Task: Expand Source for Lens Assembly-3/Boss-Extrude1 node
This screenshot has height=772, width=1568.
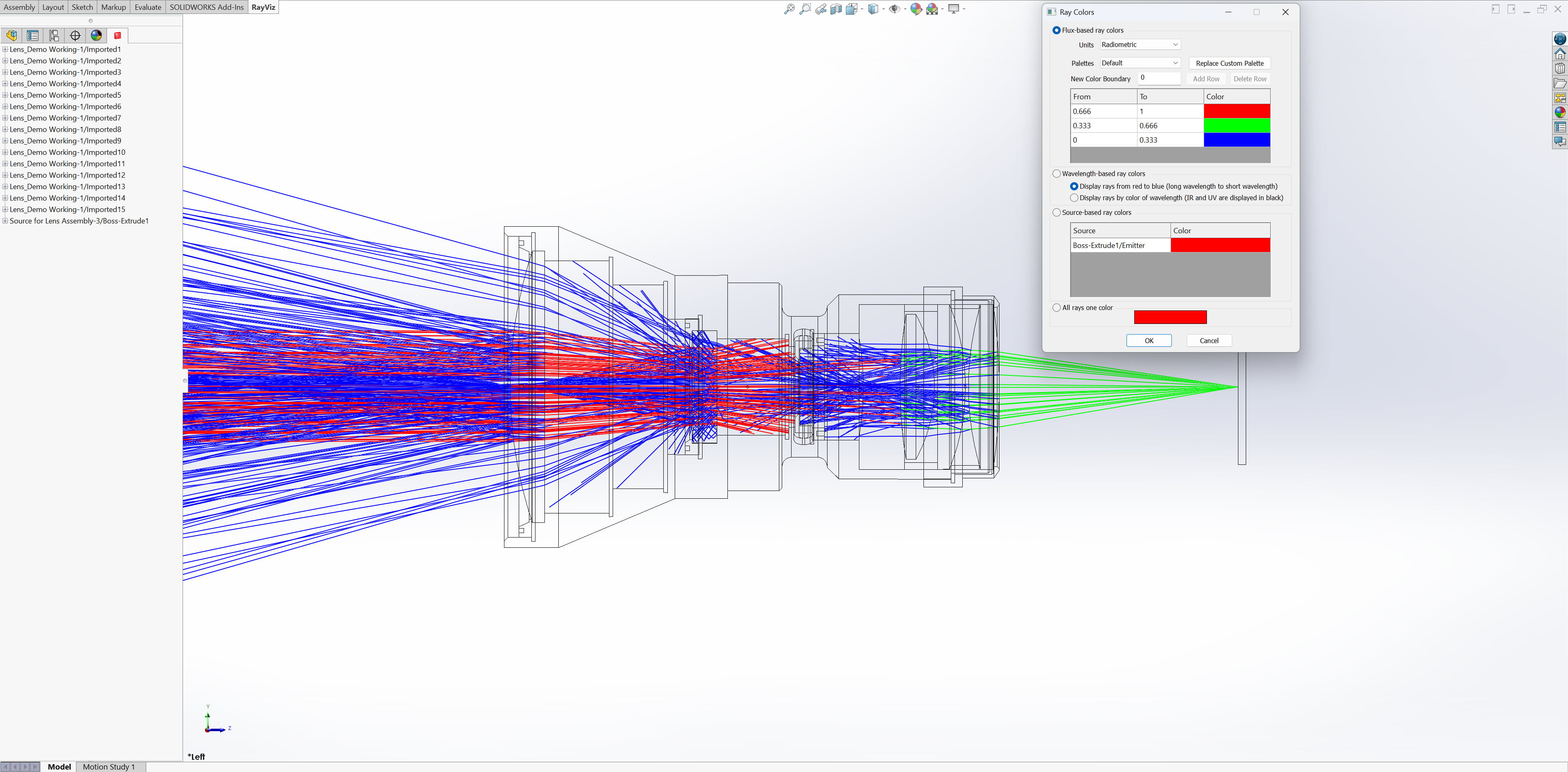Action: (x=5, y=221)
